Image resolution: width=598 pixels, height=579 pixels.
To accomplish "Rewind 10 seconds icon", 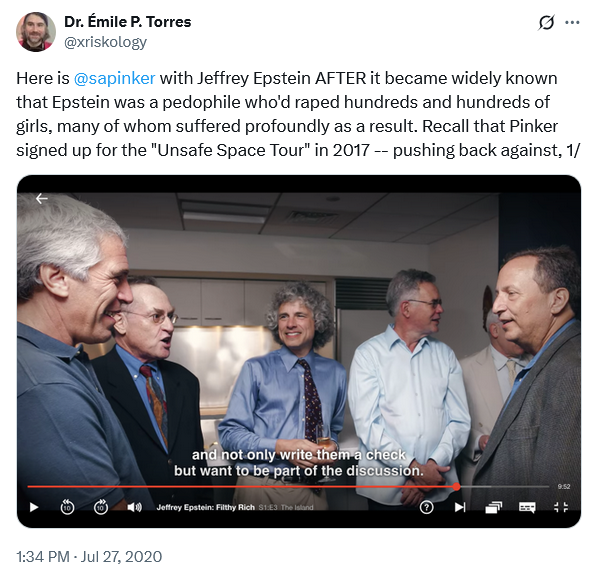I will pyautogui.click(x=68, y=507).
